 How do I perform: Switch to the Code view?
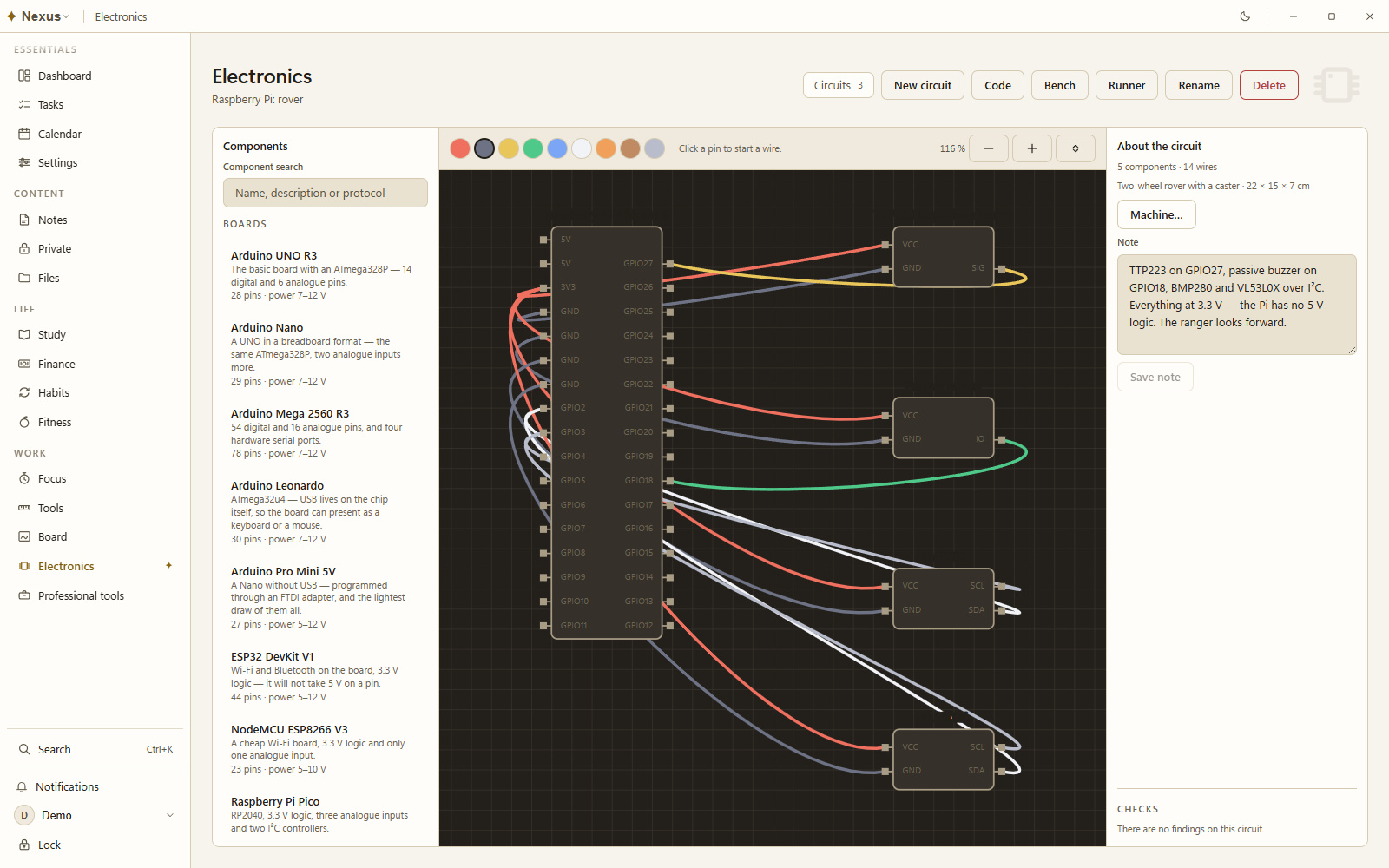[997, 85]
